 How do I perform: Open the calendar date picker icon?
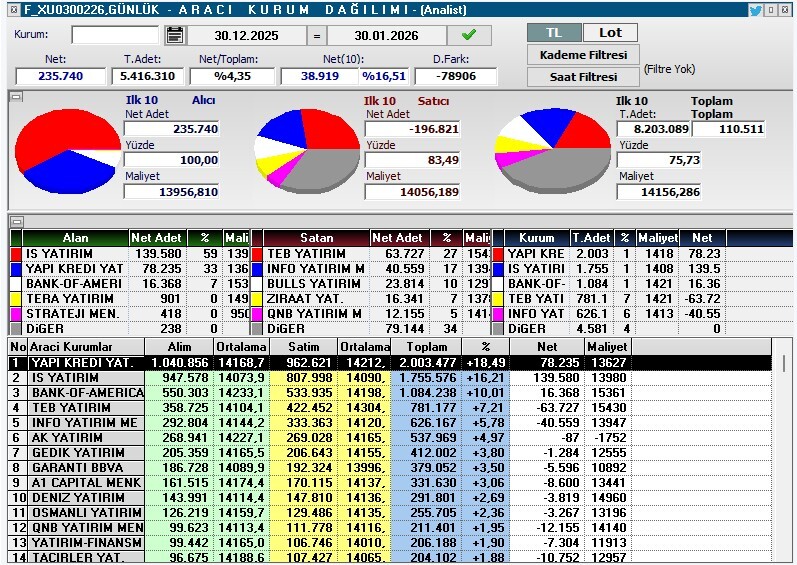175,35
